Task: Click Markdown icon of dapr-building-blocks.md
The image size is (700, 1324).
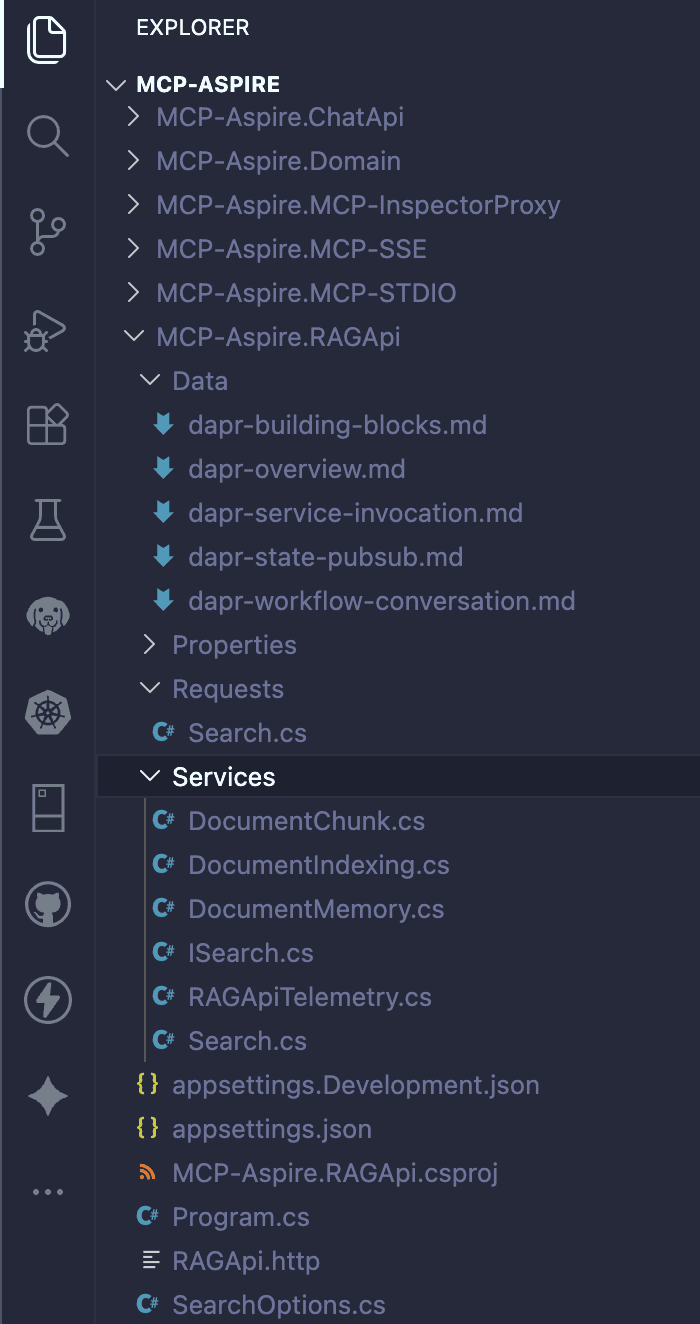Action: [163, 425]
